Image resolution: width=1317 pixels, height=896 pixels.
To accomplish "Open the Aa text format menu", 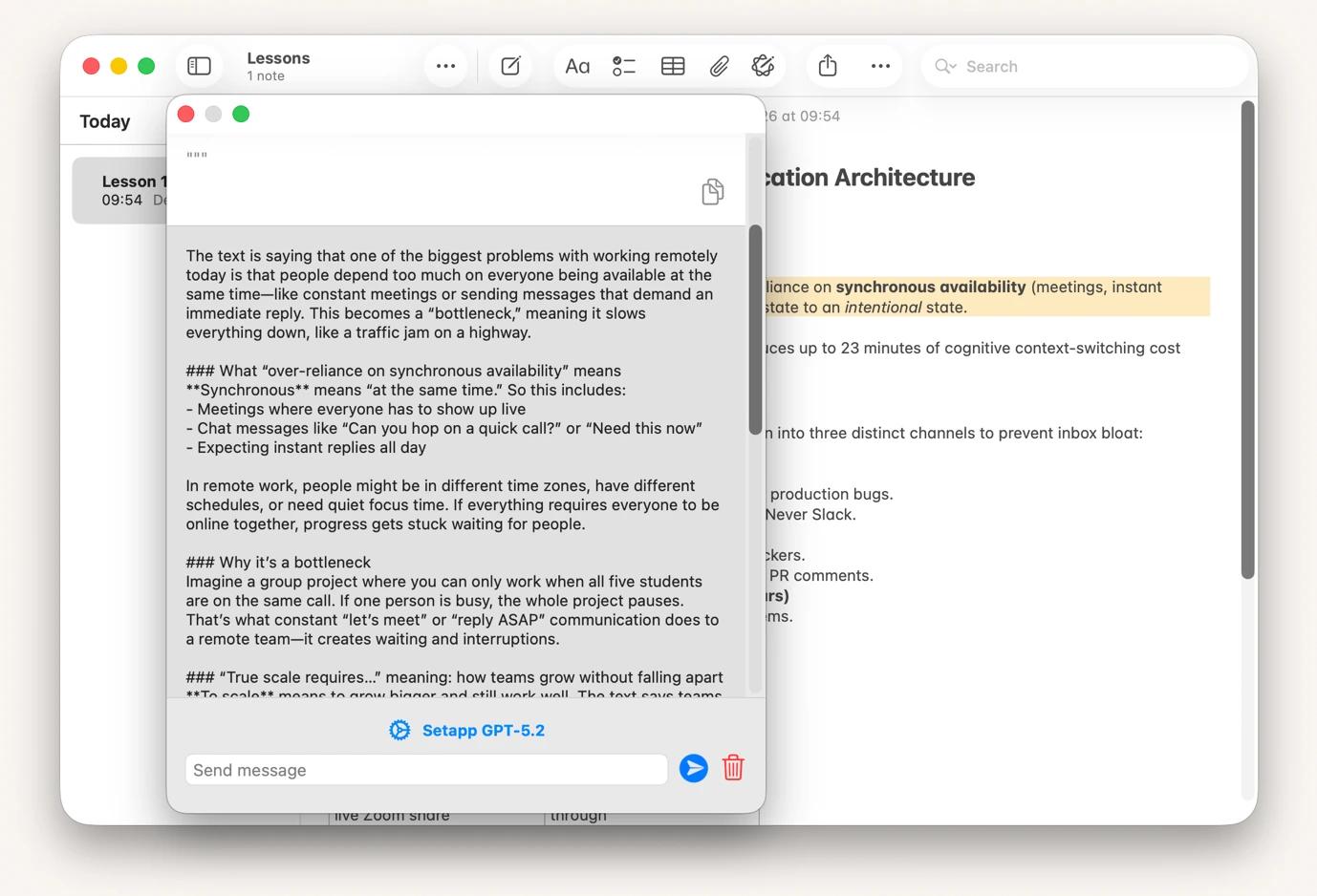I will [577, 66].
